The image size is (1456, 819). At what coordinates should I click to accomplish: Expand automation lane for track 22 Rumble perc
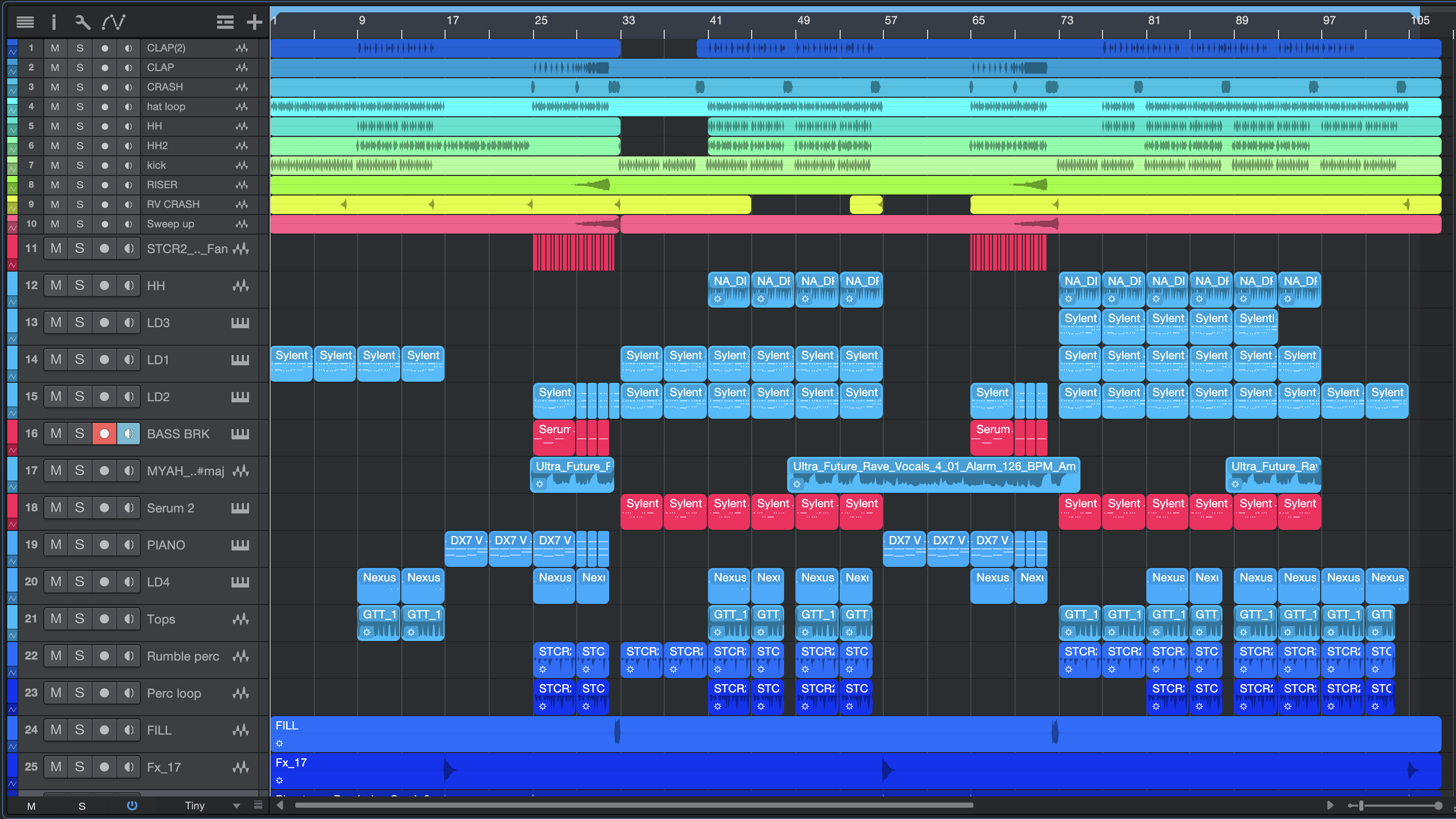click(x=12, y=672)
